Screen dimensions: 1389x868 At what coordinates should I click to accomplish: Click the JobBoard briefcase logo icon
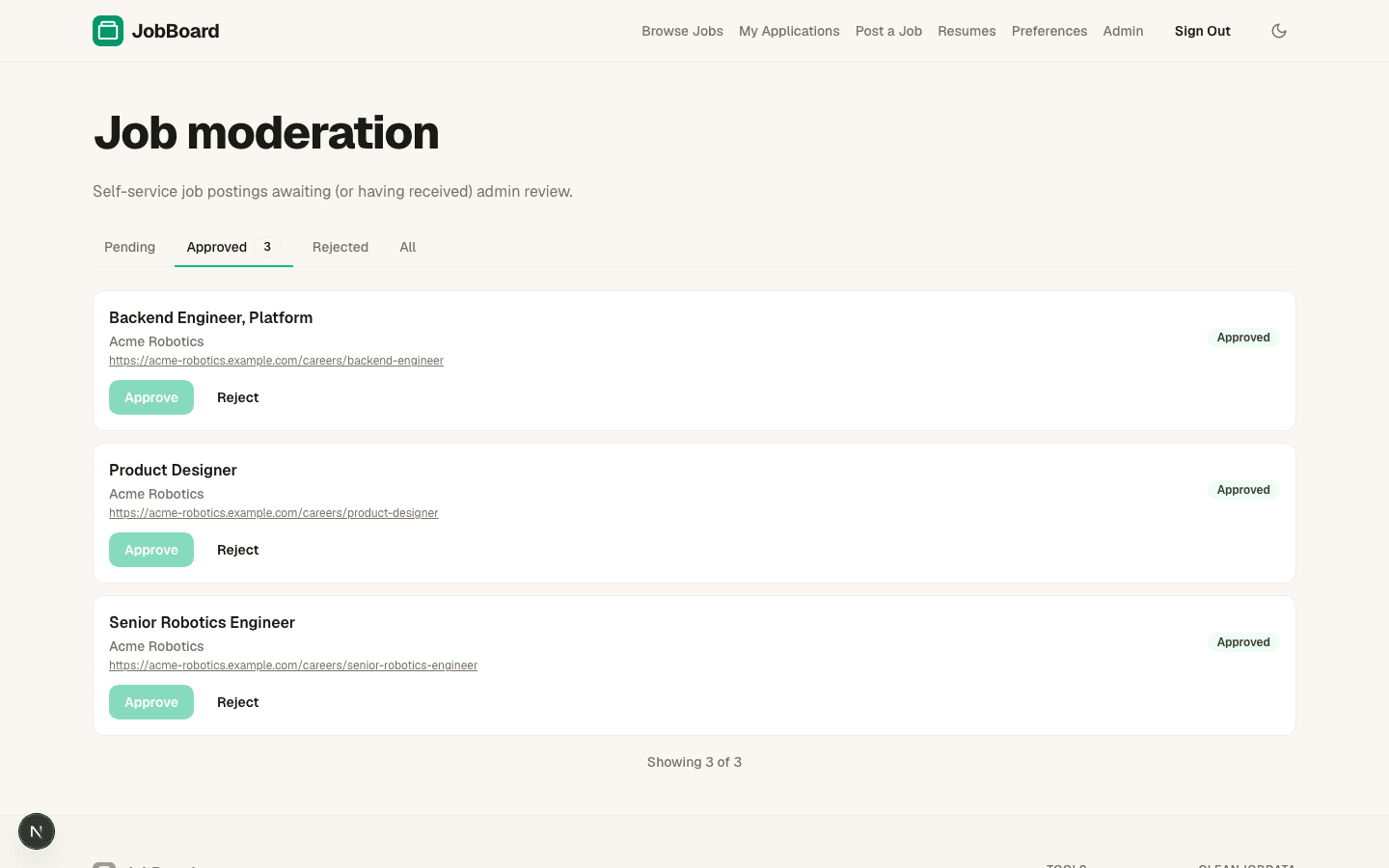[x=108, y=31]
